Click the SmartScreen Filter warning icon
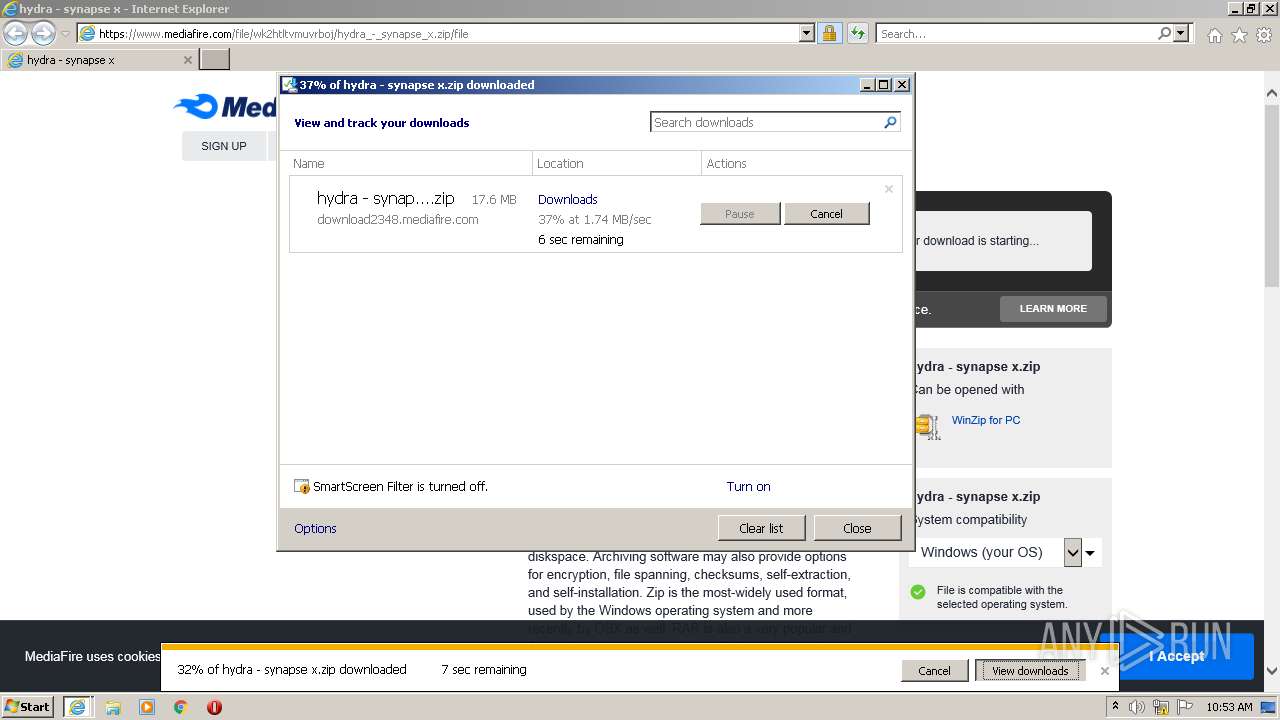The height and width of the screenshot is (720, 1280). click(302, 486)
